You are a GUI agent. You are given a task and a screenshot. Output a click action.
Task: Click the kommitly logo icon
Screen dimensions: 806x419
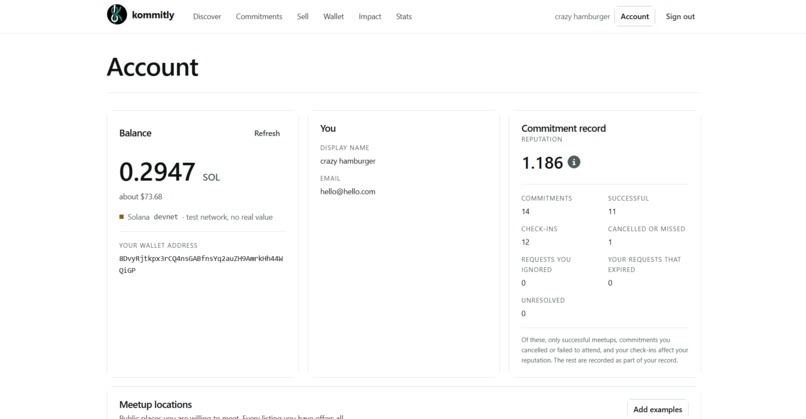point(117,14)
